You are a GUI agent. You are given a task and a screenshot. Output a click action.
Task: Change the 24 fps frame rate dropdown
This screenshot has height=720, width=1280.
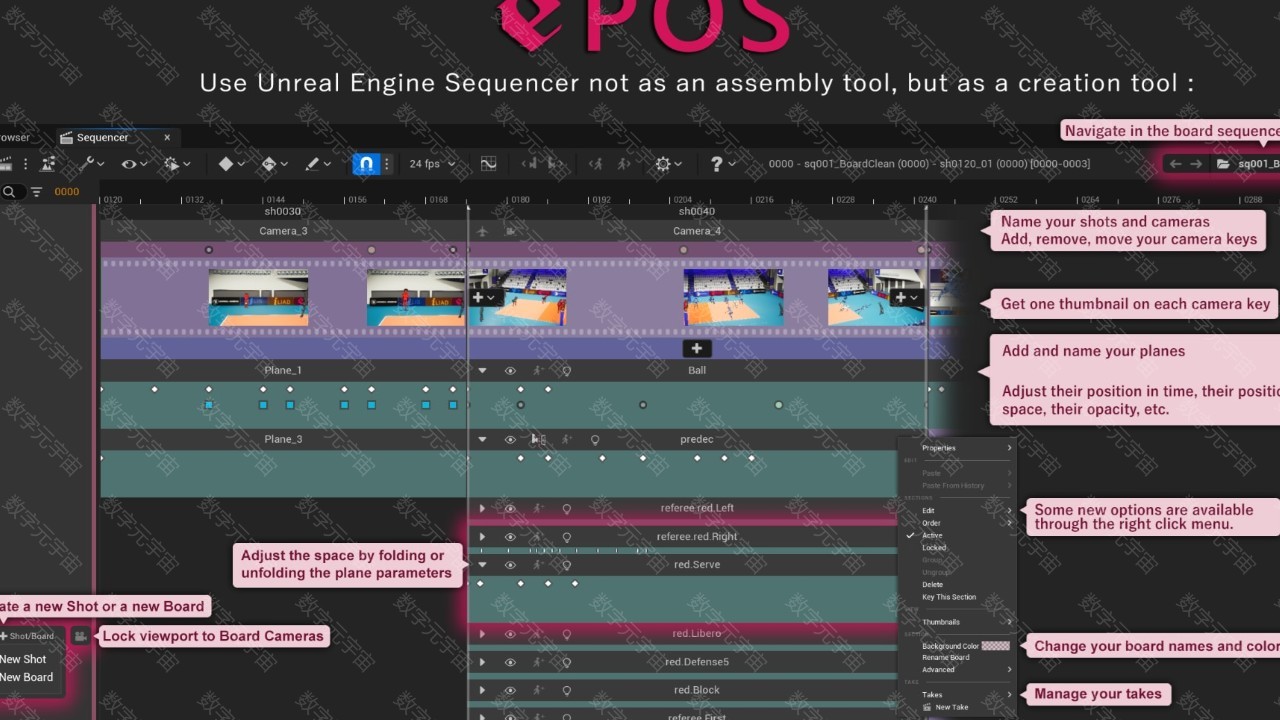(x=432, y=164)
